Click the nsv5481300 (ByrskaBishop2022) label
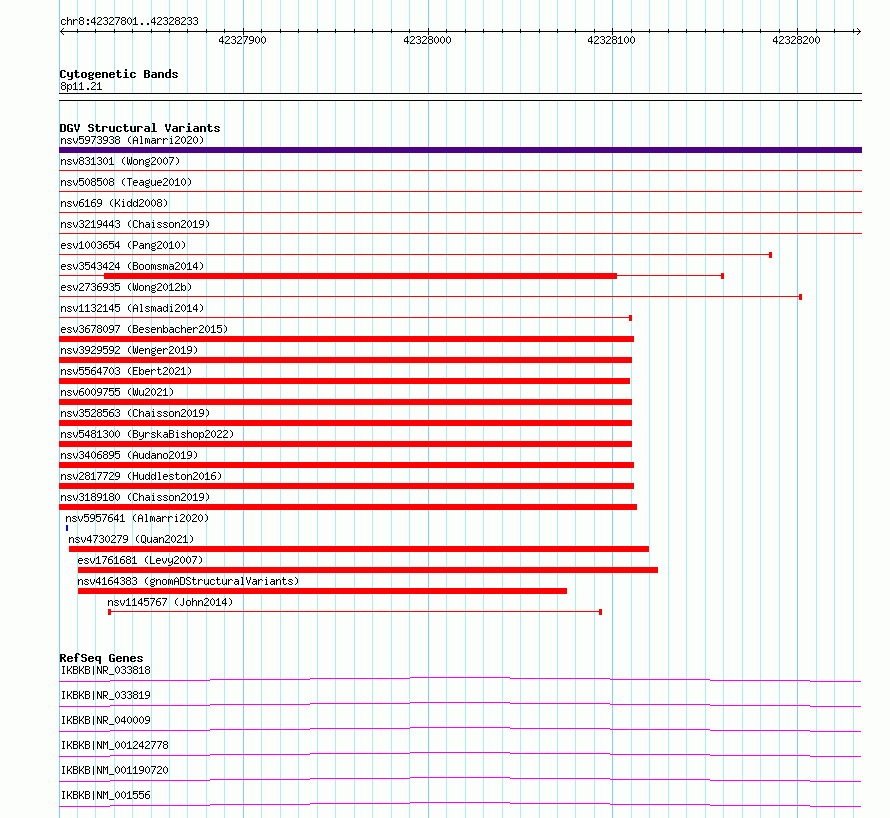This screenshot has width=890, height=818. click(147, 434)
